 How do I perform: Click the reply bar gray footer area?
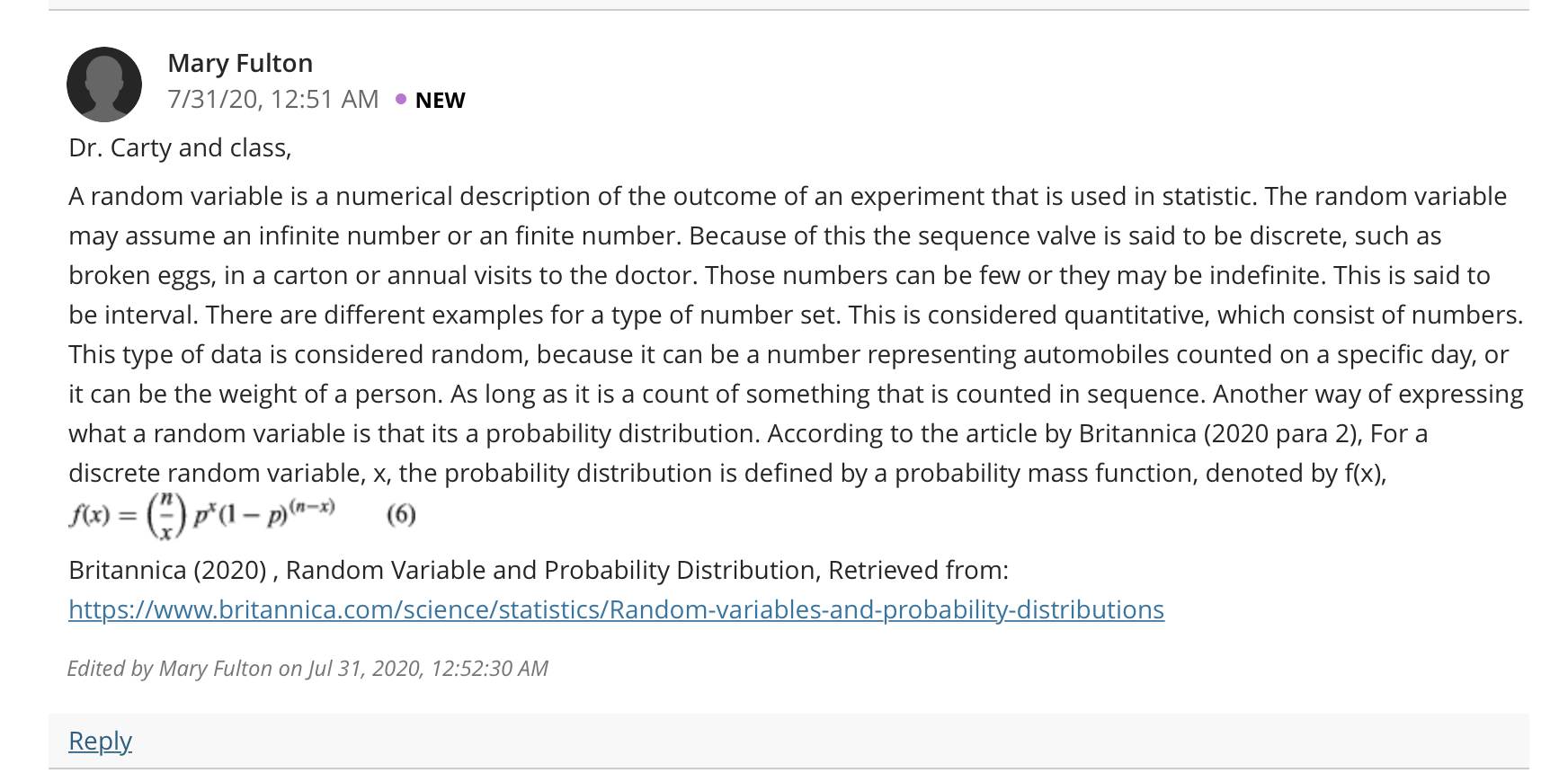[x=788, y=741]
